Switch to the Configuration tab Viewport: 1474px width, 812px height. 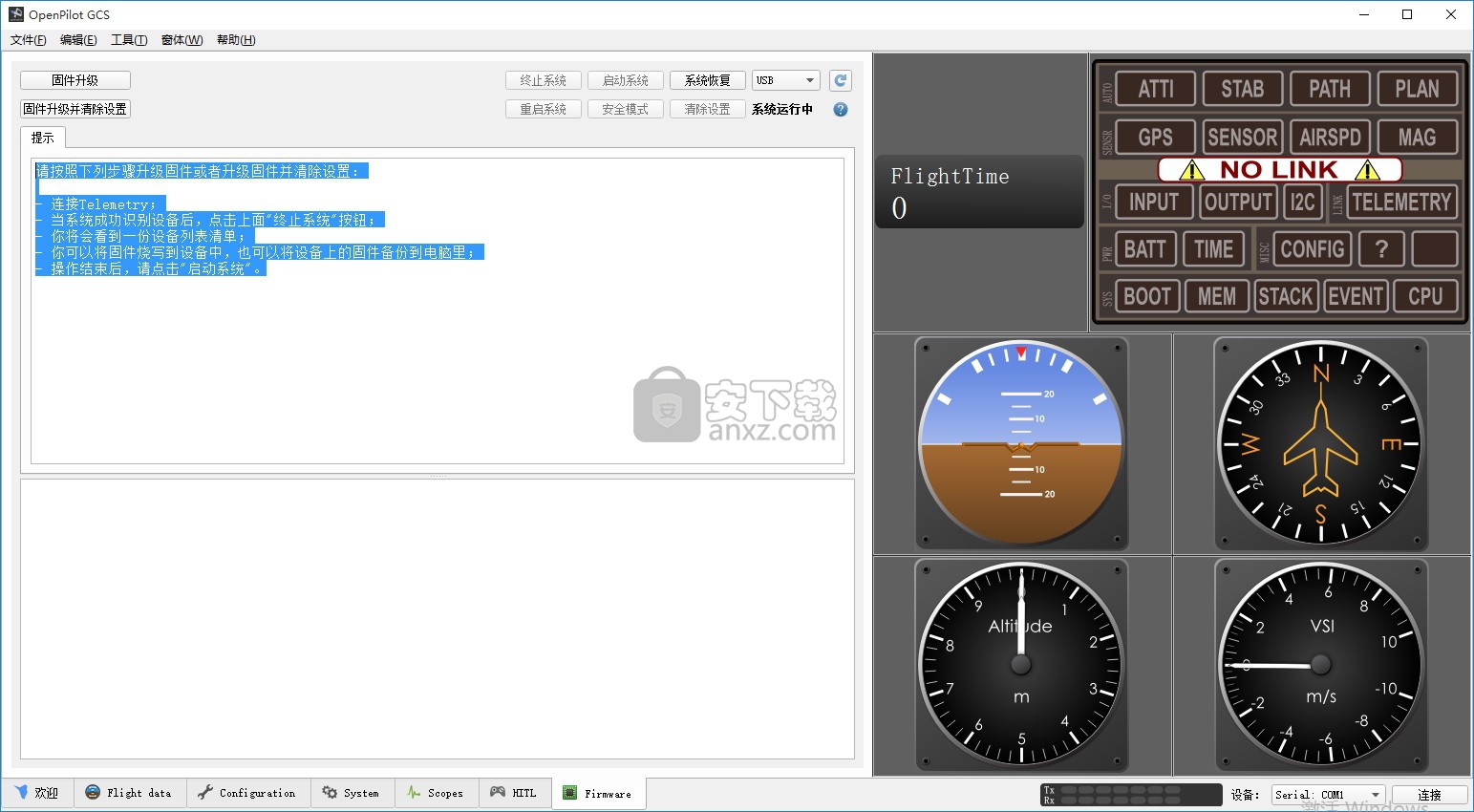pos(247,793)
